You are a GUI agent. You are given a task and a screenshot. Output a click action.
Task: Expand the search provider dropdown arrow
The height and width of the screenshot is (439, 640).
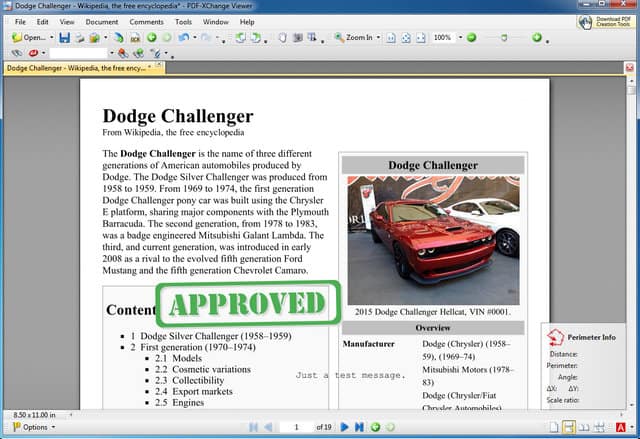pyautogui.click(x=43, y=53)
